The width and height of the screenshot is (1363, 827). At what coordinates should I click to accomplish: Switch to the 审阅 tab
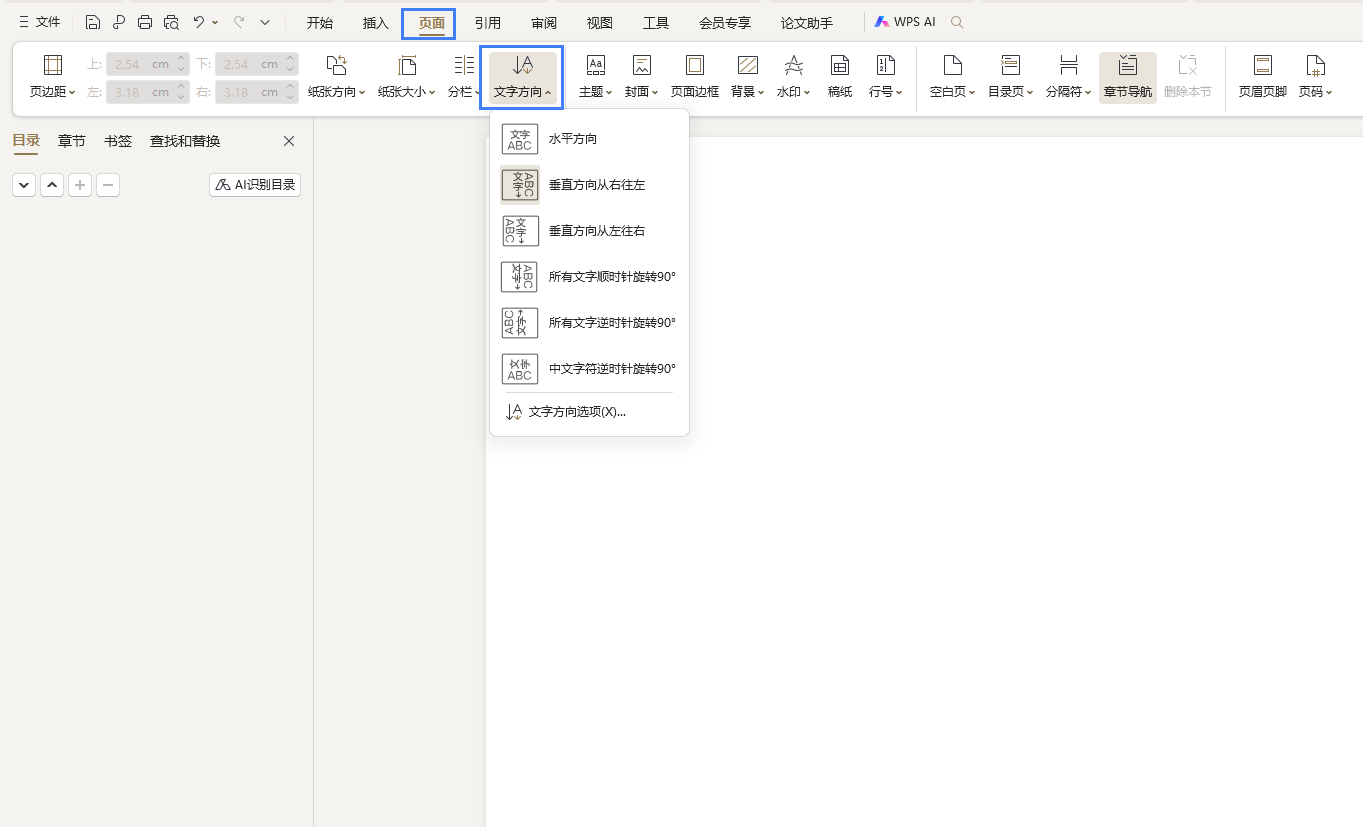tap(544, 23)
